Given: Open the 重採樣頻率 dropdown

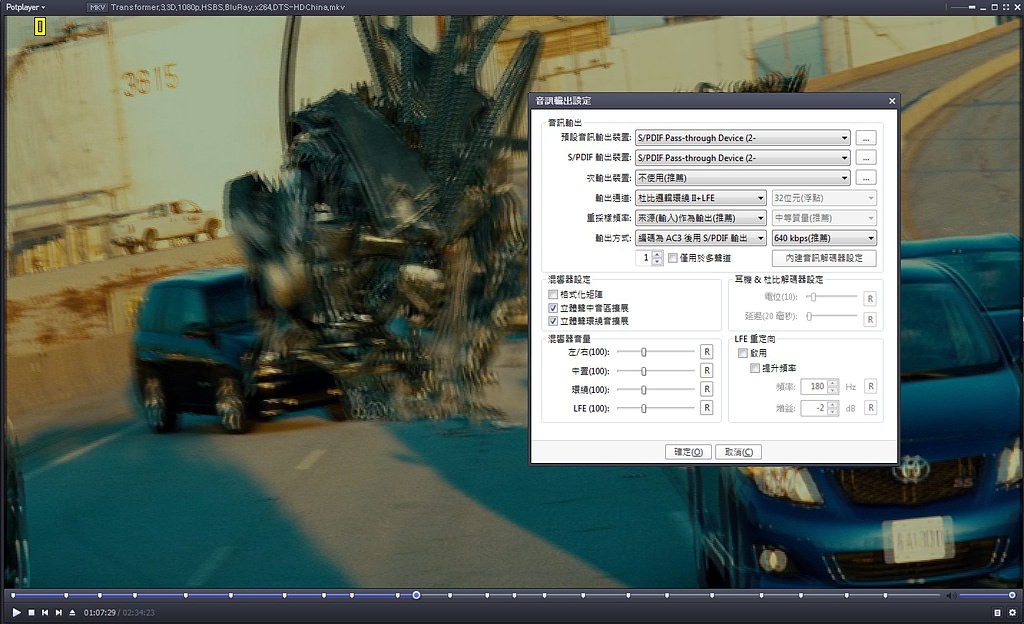Looking at the screenshot, I should click(x=701, y=218).
